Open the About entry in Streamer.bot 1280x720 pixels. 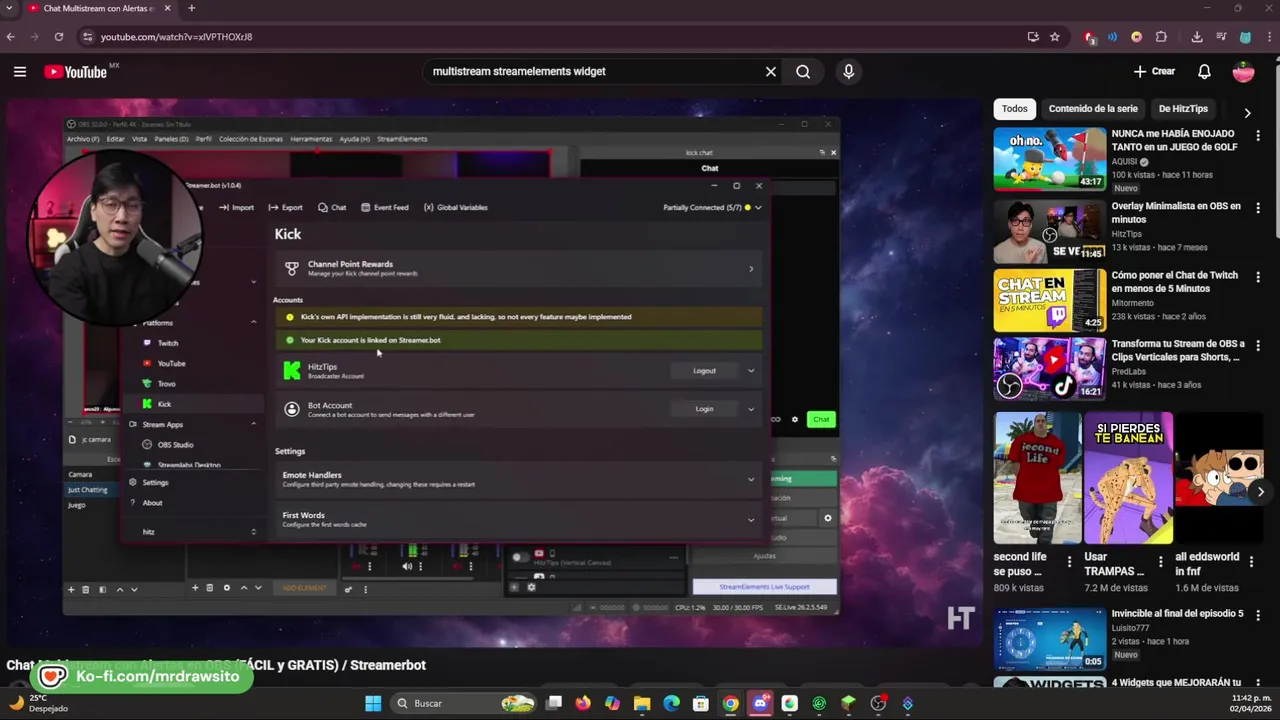145,502
